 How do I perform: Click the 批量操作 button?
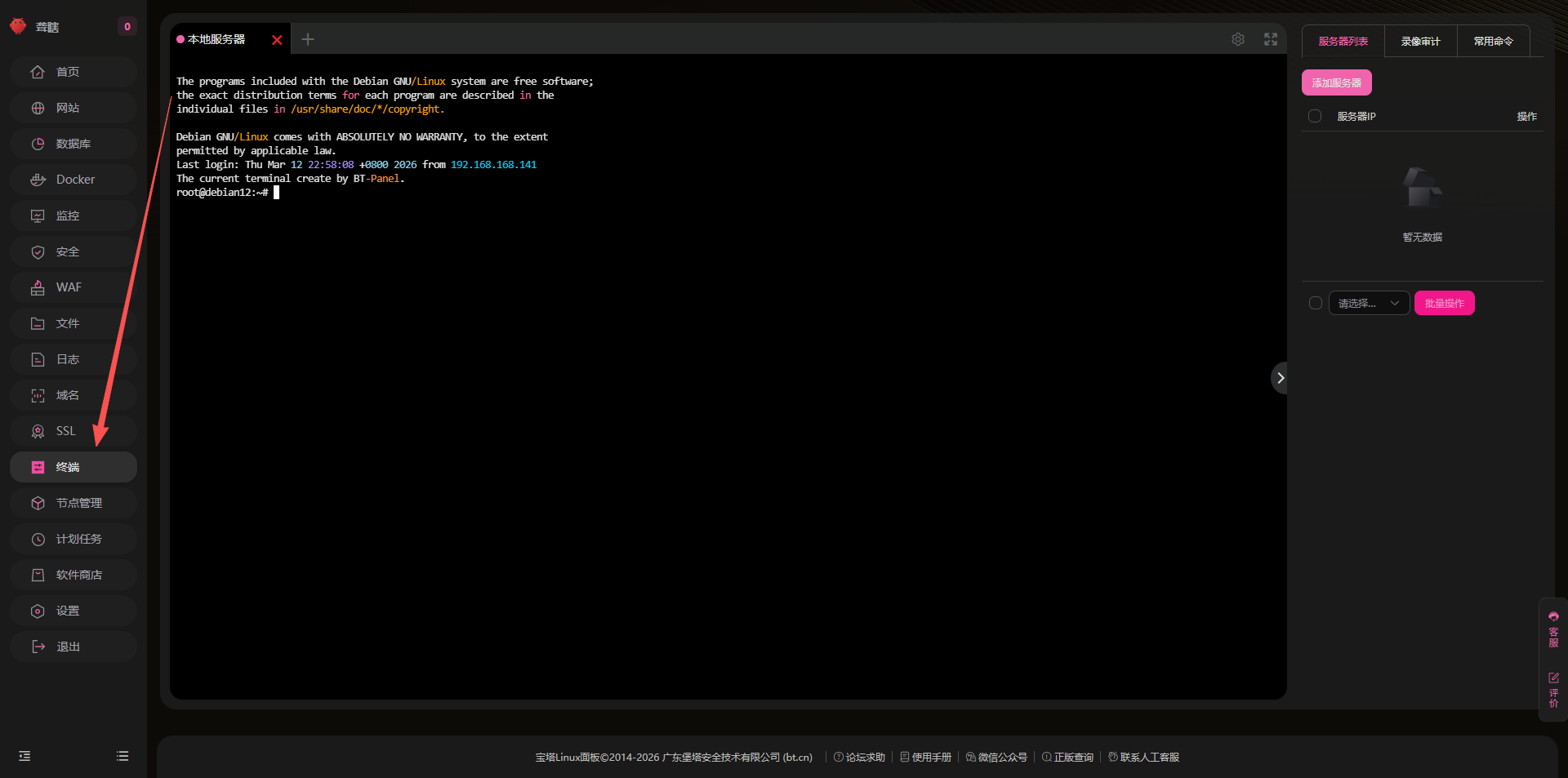pyautogui.click(x=1444, y=303)
